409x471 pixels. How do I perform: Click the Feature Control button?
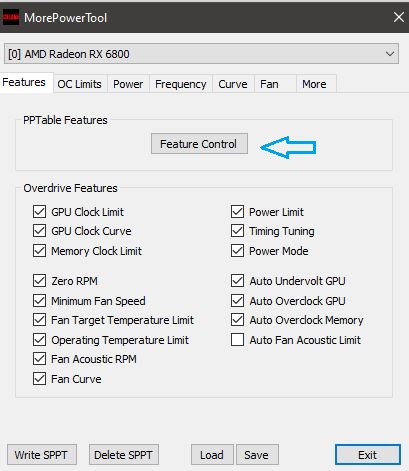pos(199,144)
